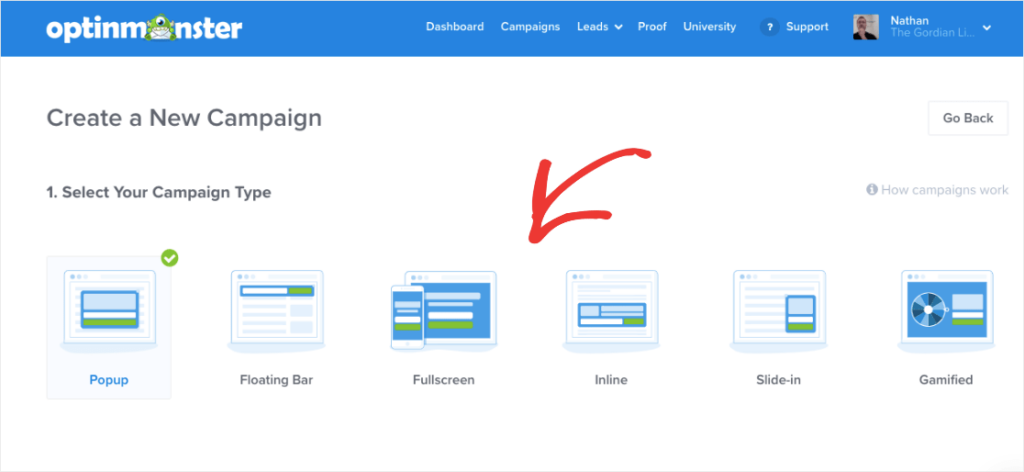1024x472 pixels.
Task: Click the green checkmark on Popup
Action: coord(170,258)
